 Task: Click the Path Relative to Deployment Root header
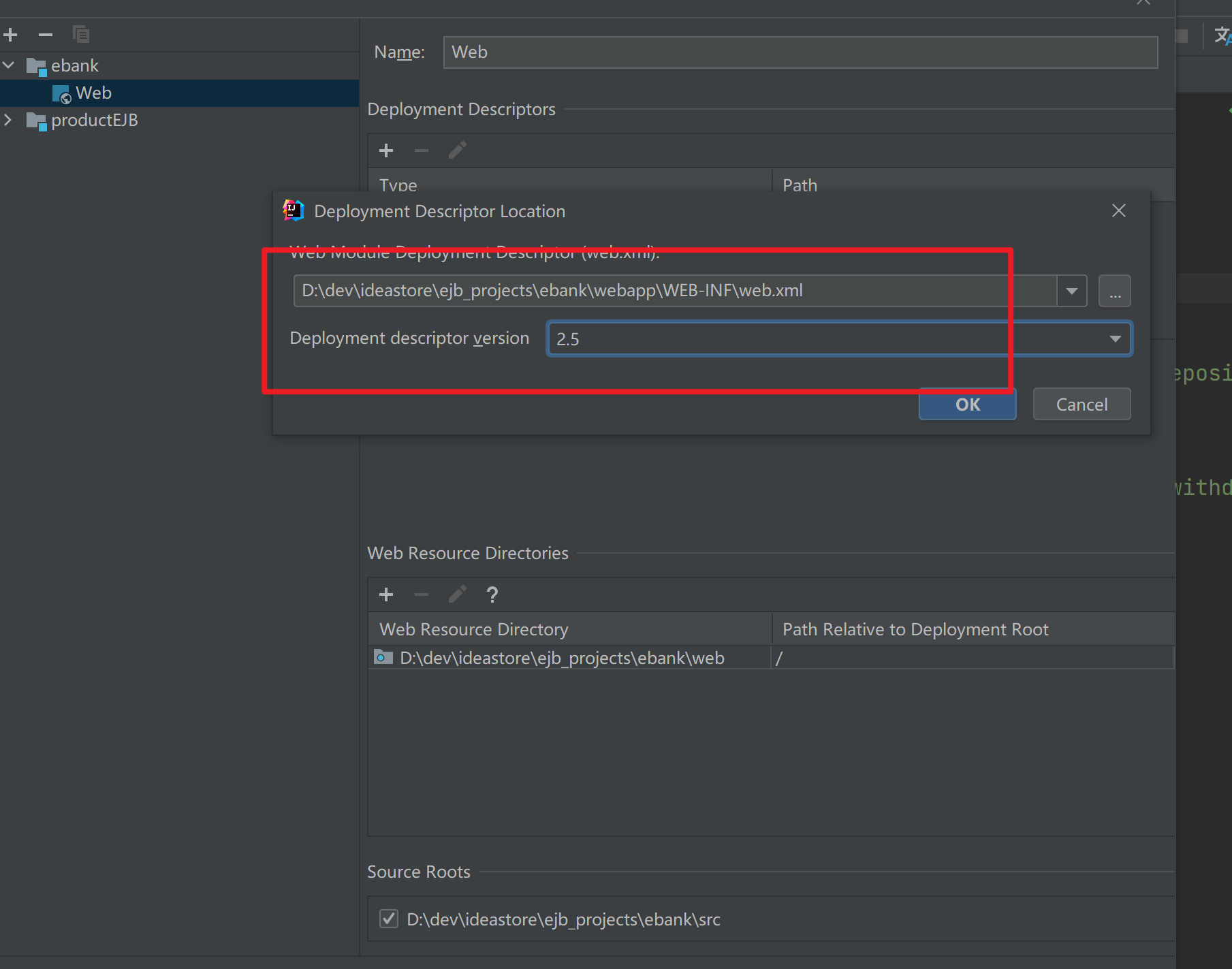coord(974,629)
